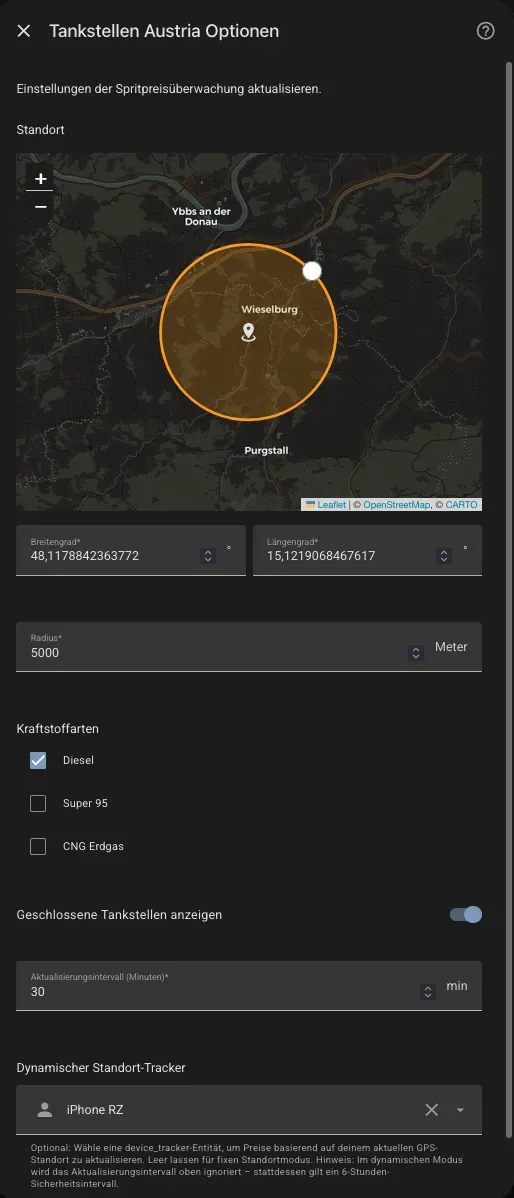
Task: Click the CNG Erdgas label text
Action: click(x=93, y=847)
